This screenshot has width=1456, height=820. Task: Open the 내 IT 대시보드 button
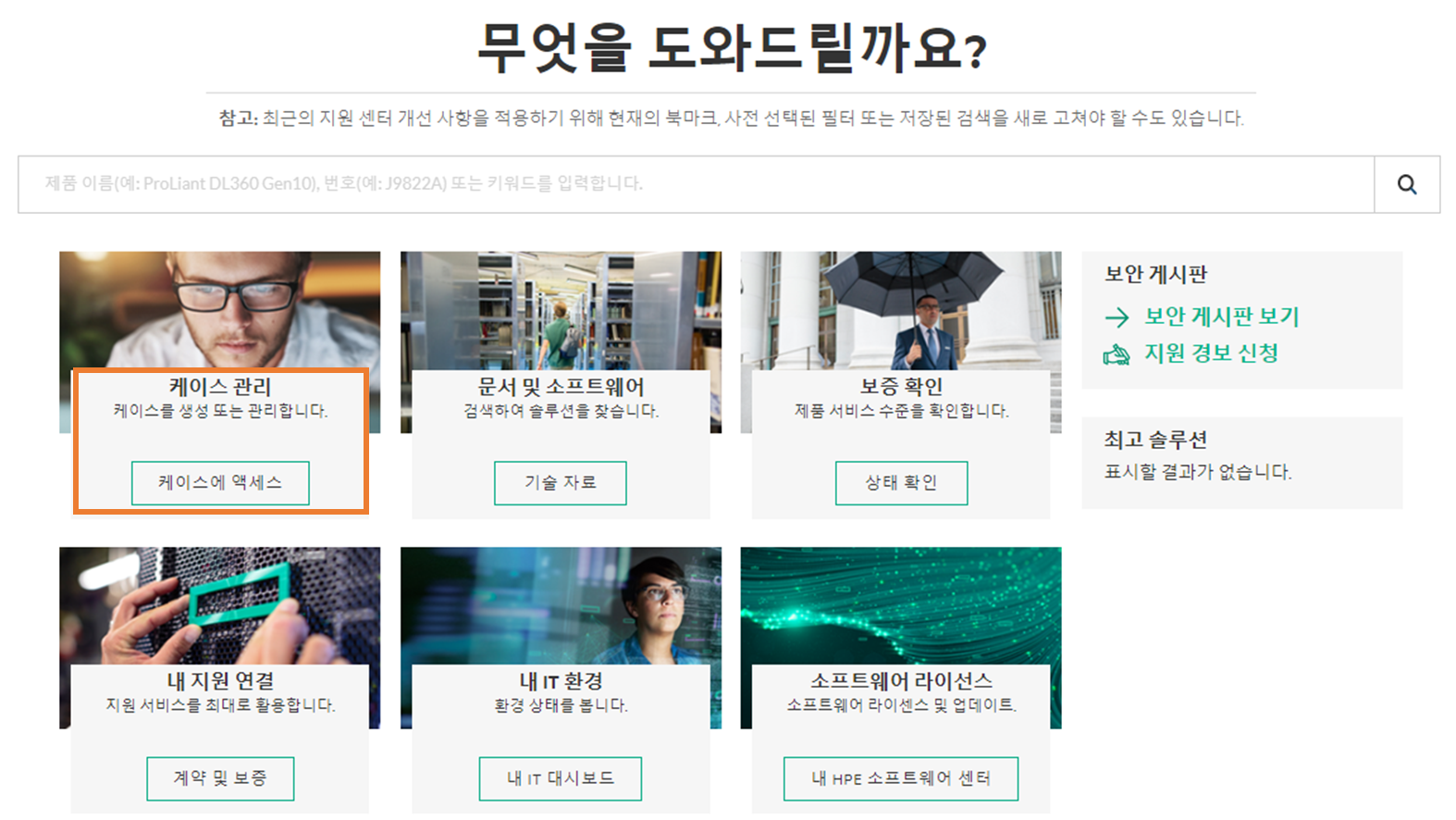(x=561, y=778)
